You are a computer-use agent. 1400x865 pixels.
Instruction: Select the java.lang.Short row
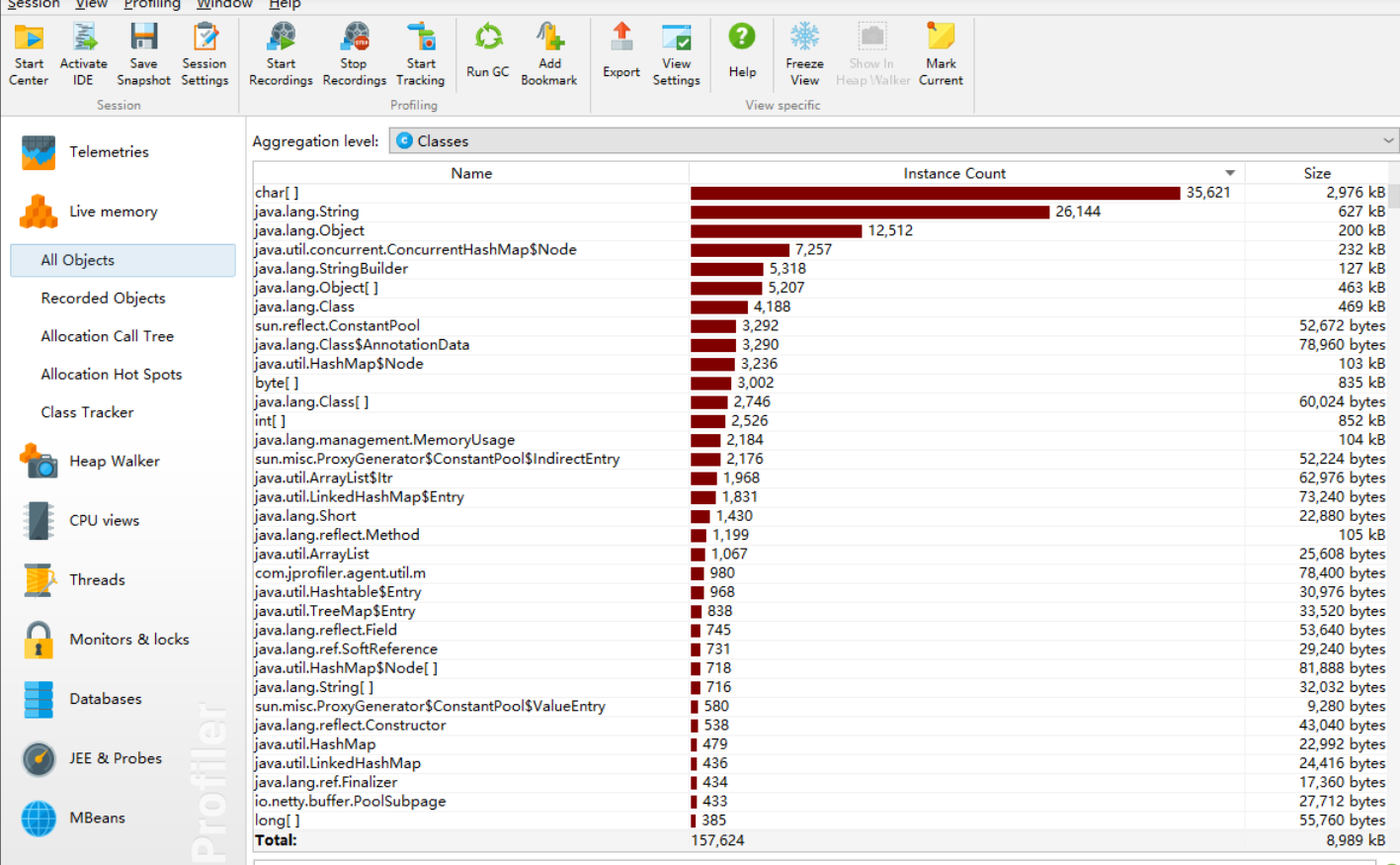coord(821,516)
